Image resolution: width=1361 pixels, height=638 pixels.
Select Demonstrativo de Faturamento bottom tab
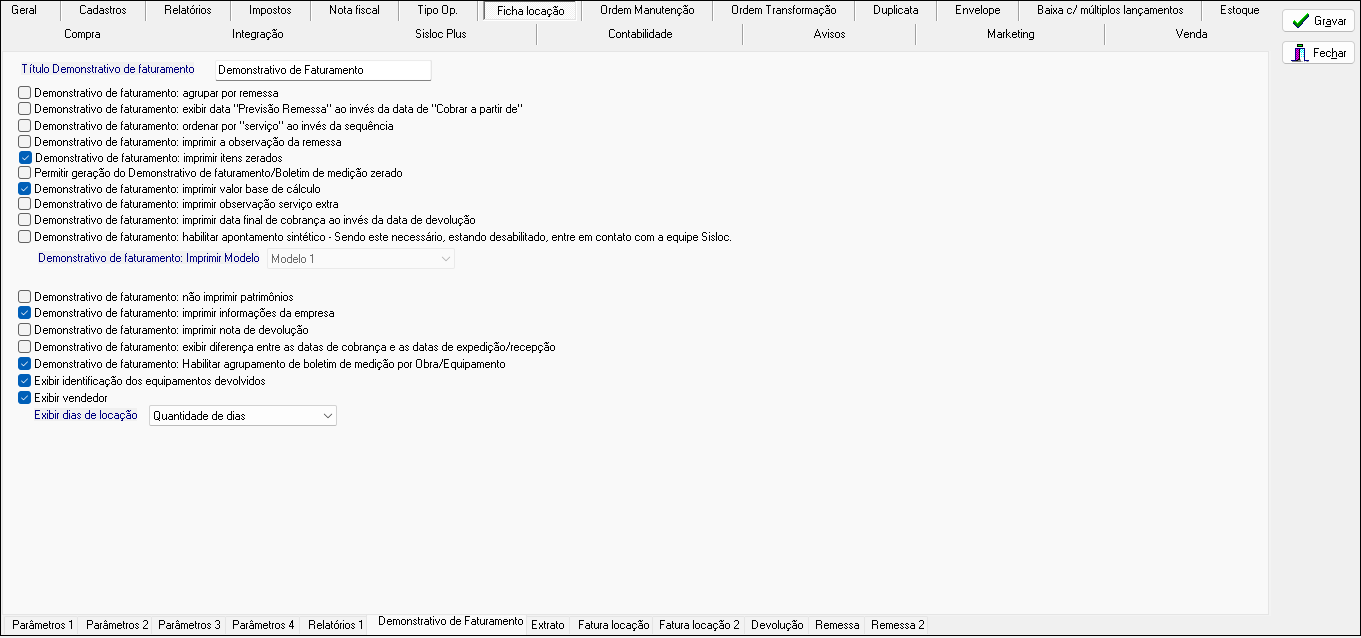click(x=451, y=622)
